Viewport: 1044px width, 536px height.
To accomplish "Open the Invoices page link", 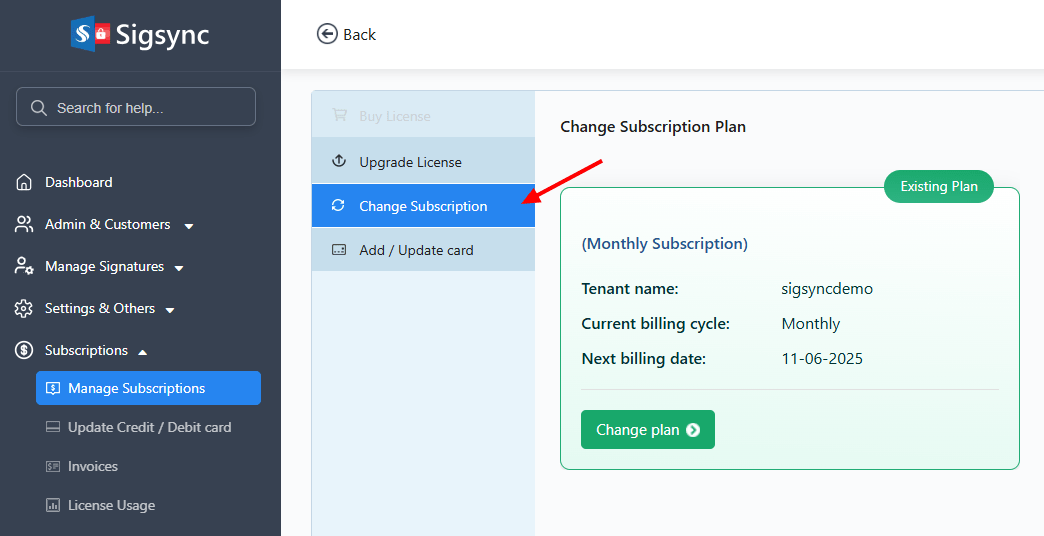I will tap(92, 466).
